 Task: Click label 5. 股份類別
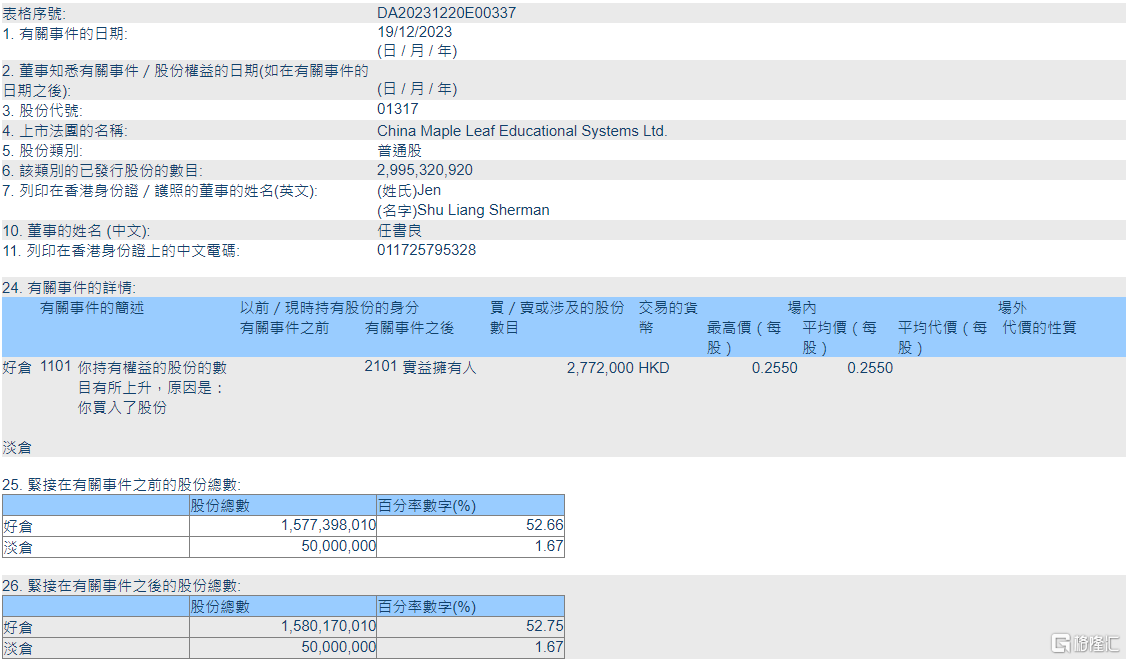pos(42,151)
